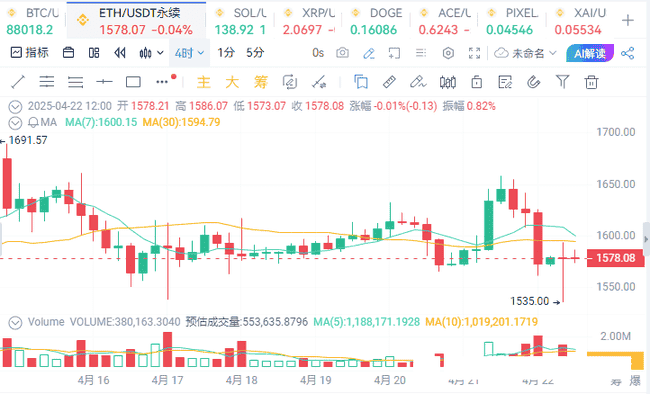Switch to the 1分 timeframe

coord(226,53)
